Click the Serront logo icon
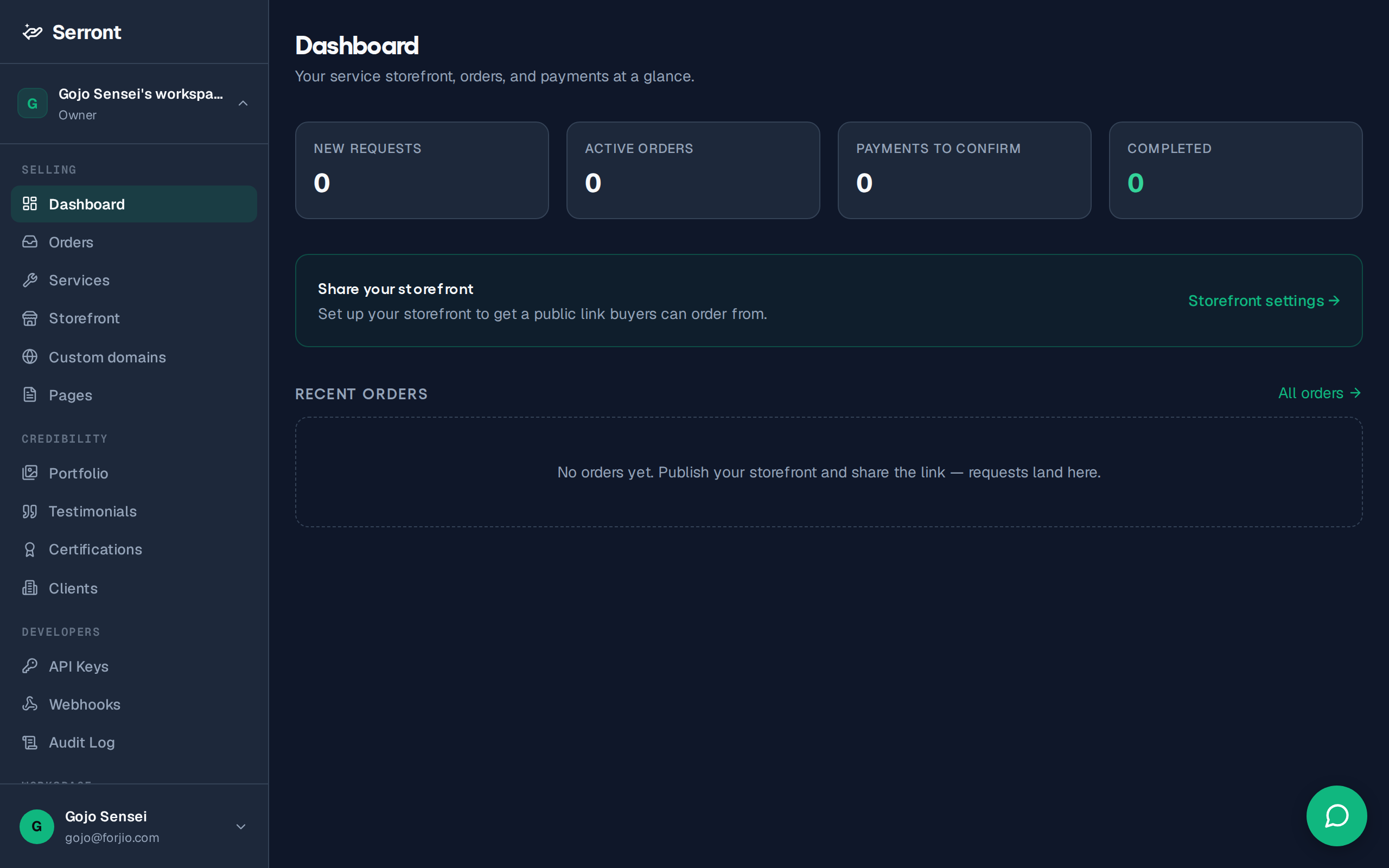The image size is (1389, 868). click(x=32, y=32)
